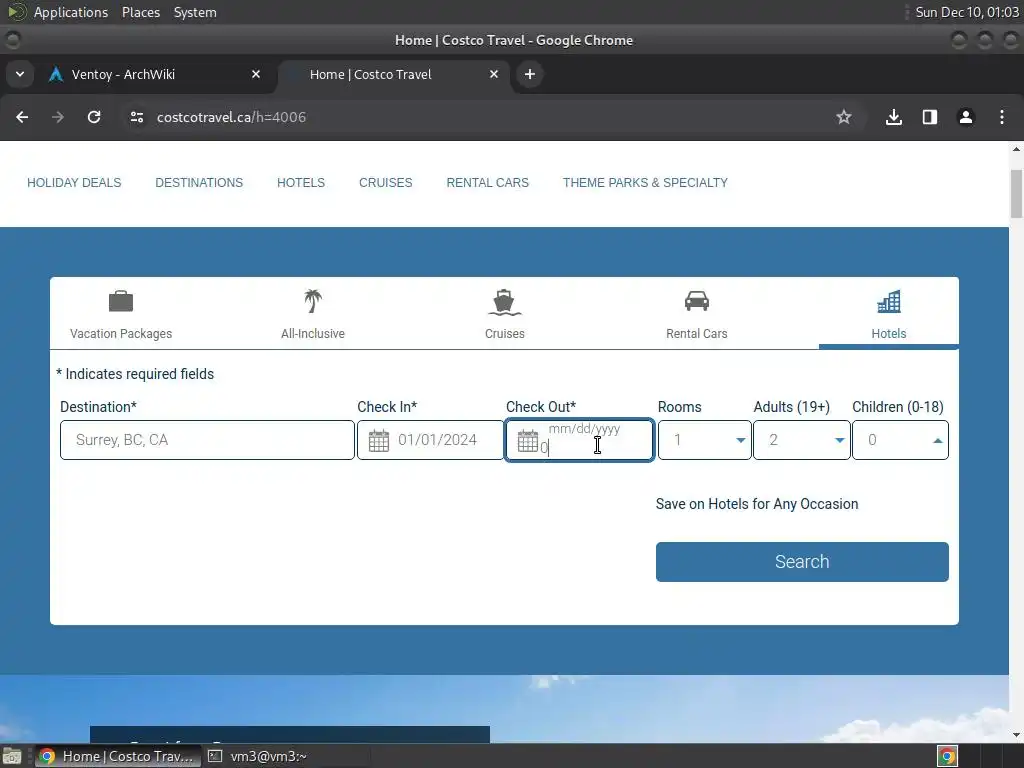Click the scrollbar up arrow
The image size is (1024, 768).
click(x=1016, y=149)
